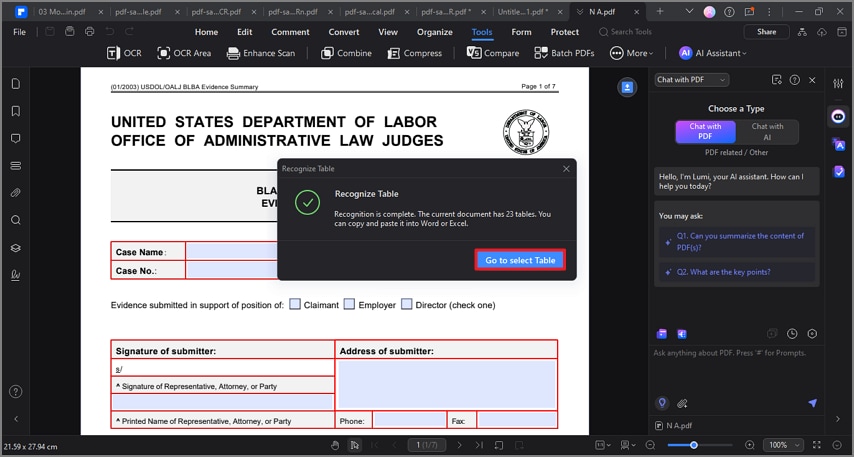Open the layers panel in left sidebar
854x457 pixels.
(x=16, y=248)
